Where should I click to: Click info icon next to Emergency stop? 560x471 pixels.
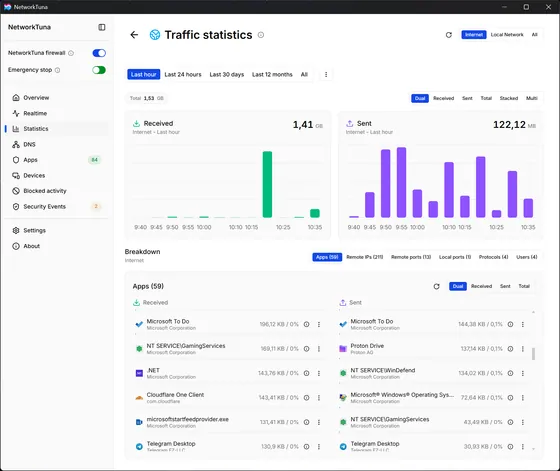(x=58, y=70)
